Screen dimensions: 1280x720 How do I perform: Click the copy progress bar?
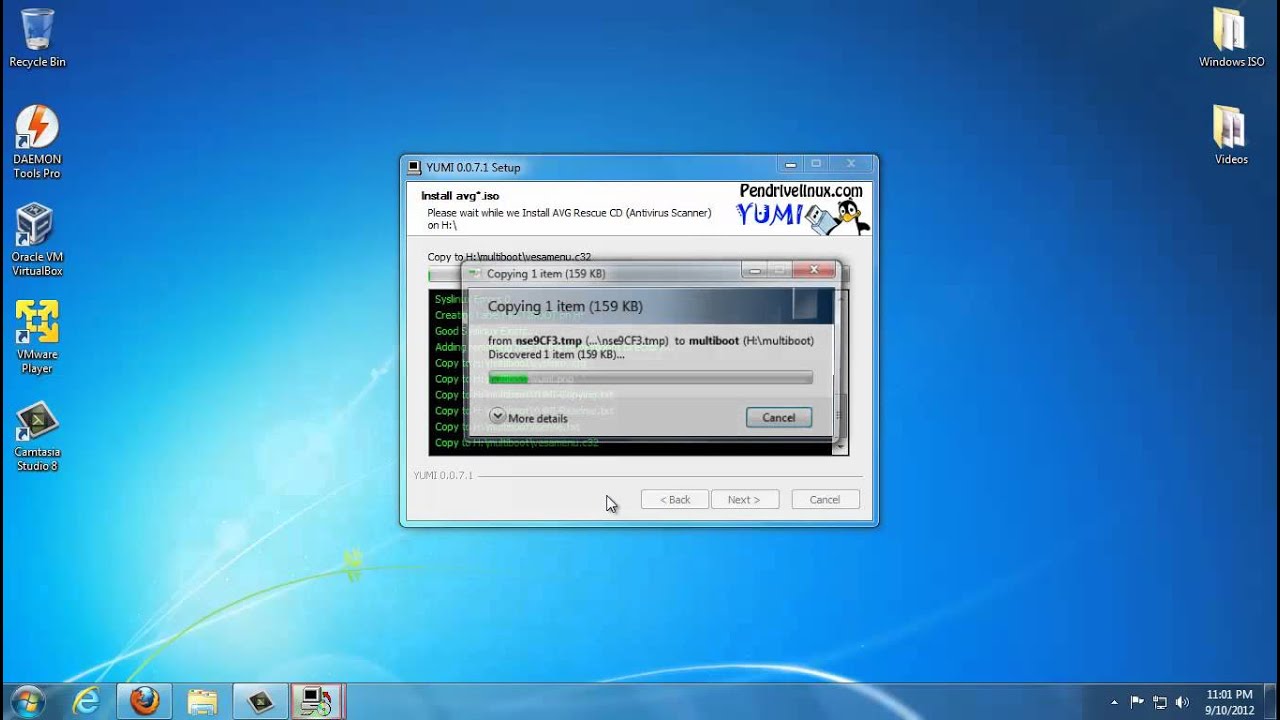[650, 378]
